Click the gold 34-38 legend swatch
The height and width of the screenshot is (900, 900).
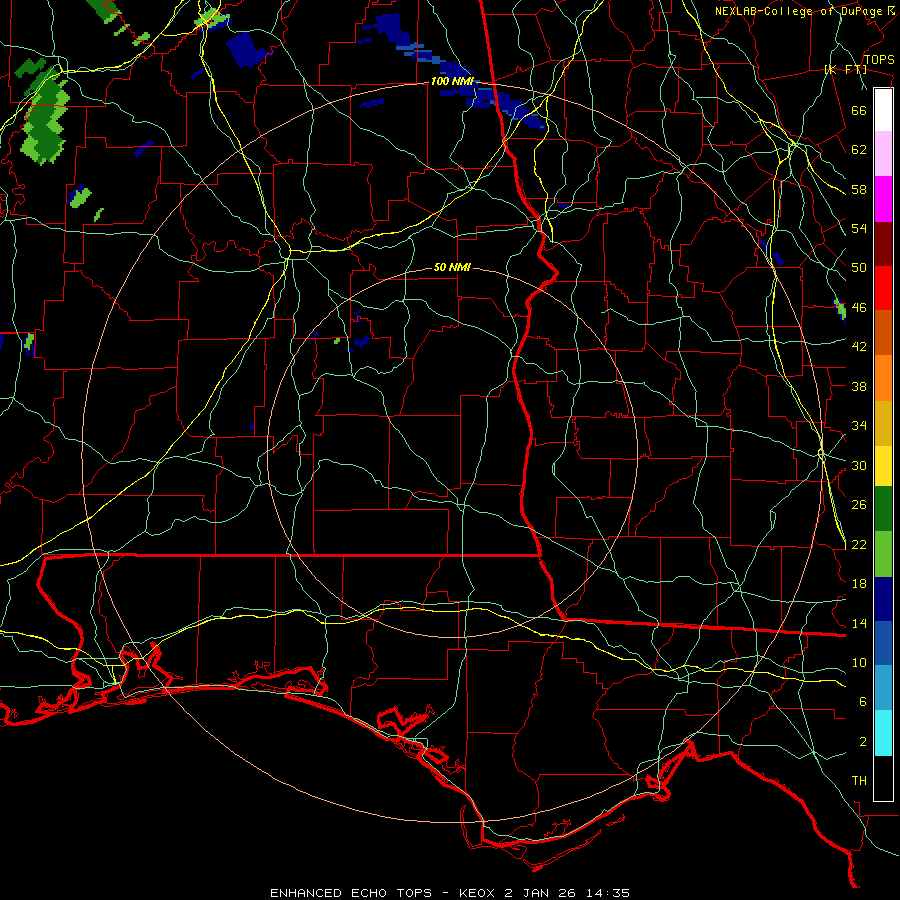tap(883, 423)
